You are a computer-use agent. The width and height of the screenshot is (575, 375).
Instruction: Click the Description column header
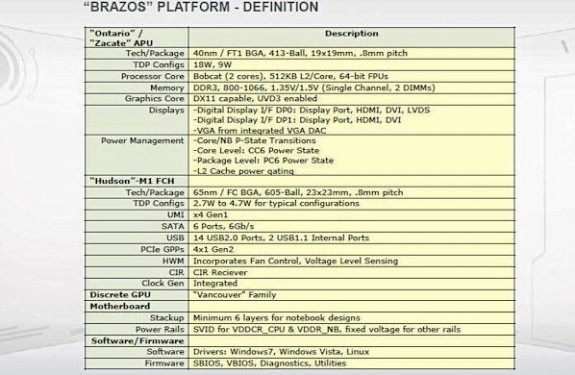click(x=351, y=33)
